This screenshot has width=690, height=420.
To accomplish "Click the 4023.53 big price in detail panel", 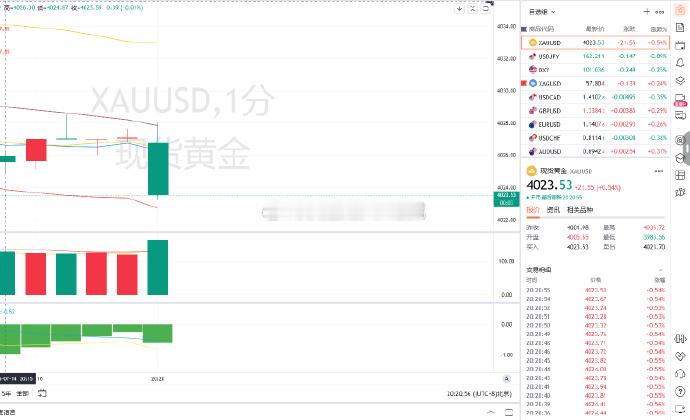I will [549, 185].
